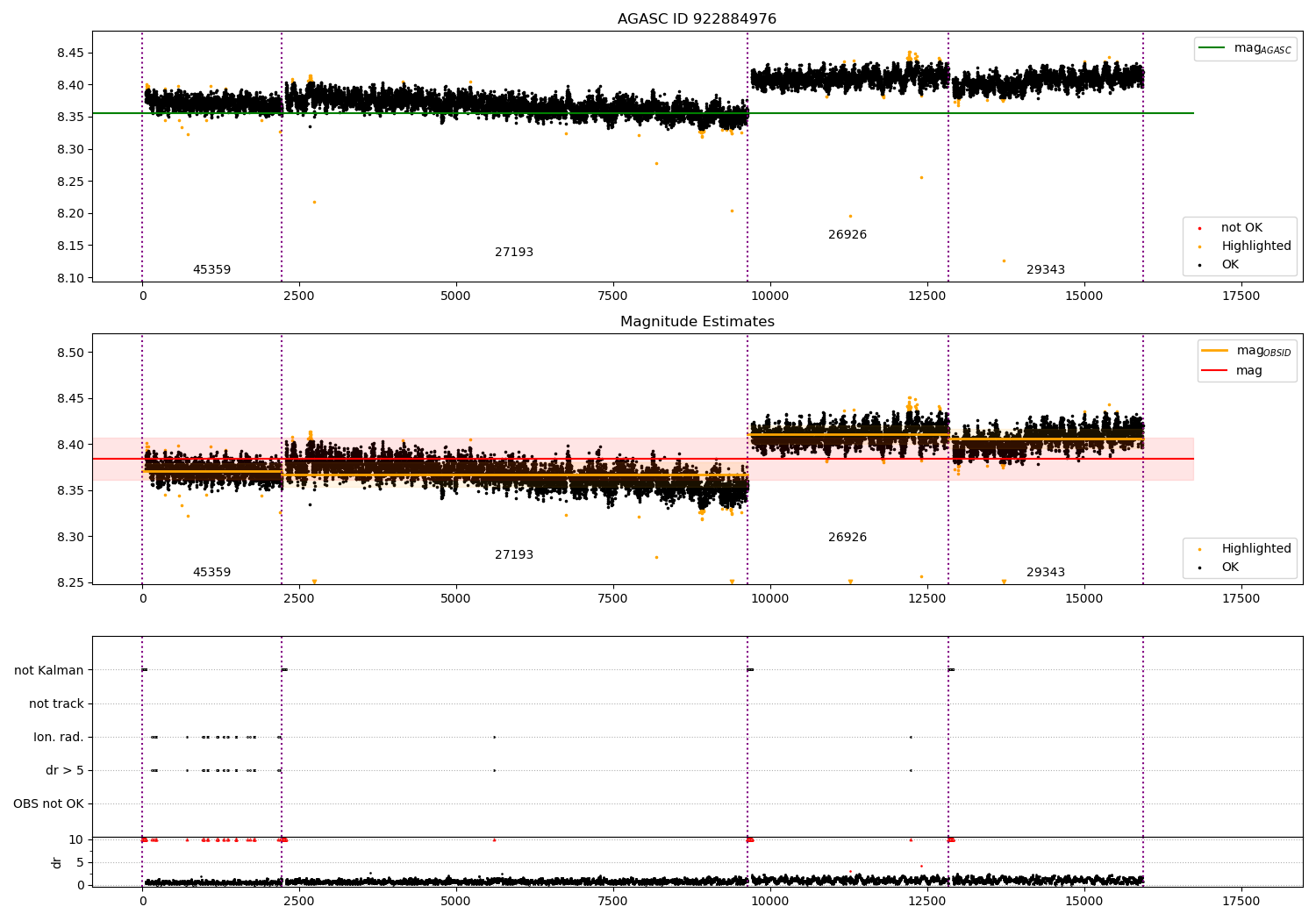This screenshot has height=921, width=1316.
Task: Click the title "AGASC ID 922884976"
Action: coord(697,19)
